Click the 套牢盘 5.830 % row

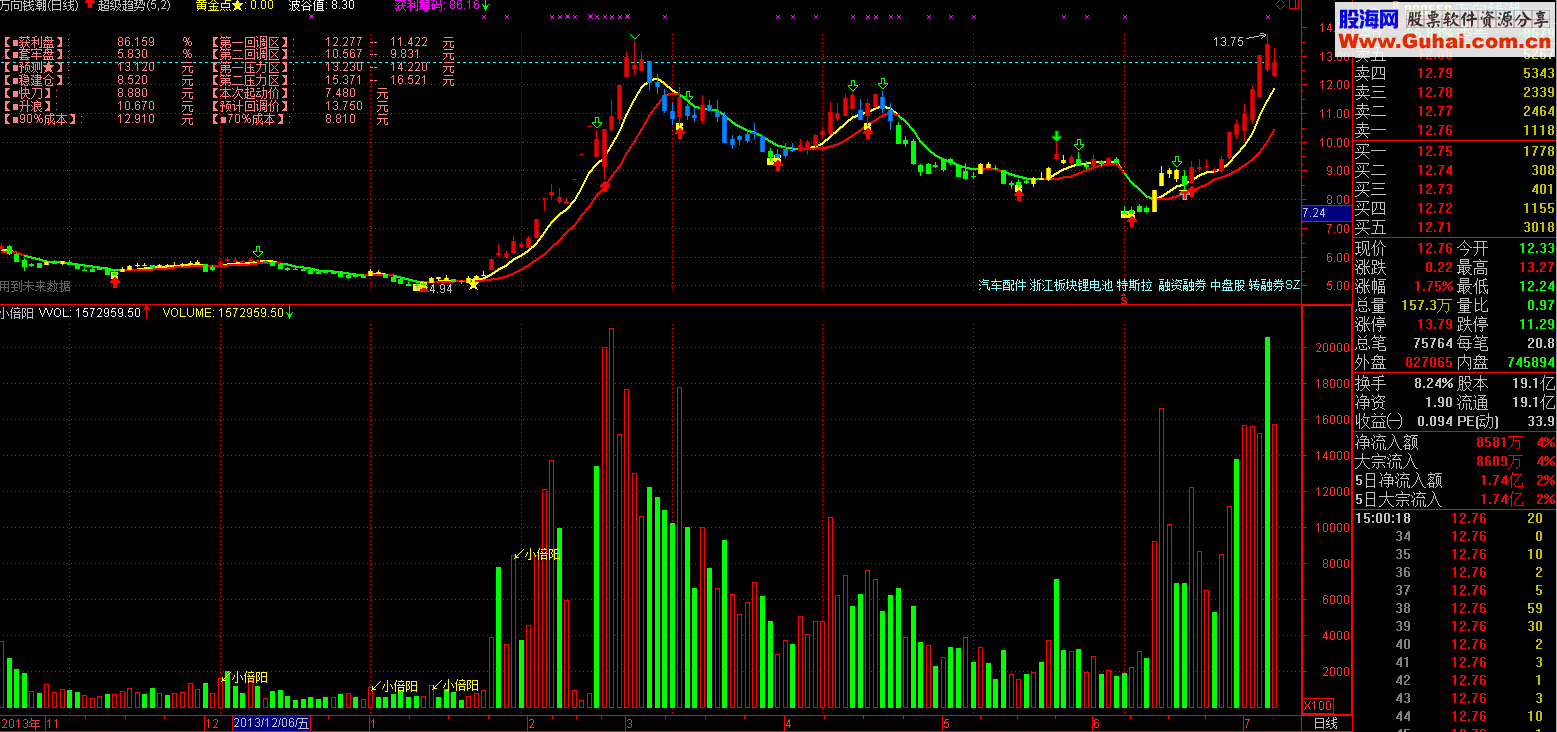pos(98,55)
